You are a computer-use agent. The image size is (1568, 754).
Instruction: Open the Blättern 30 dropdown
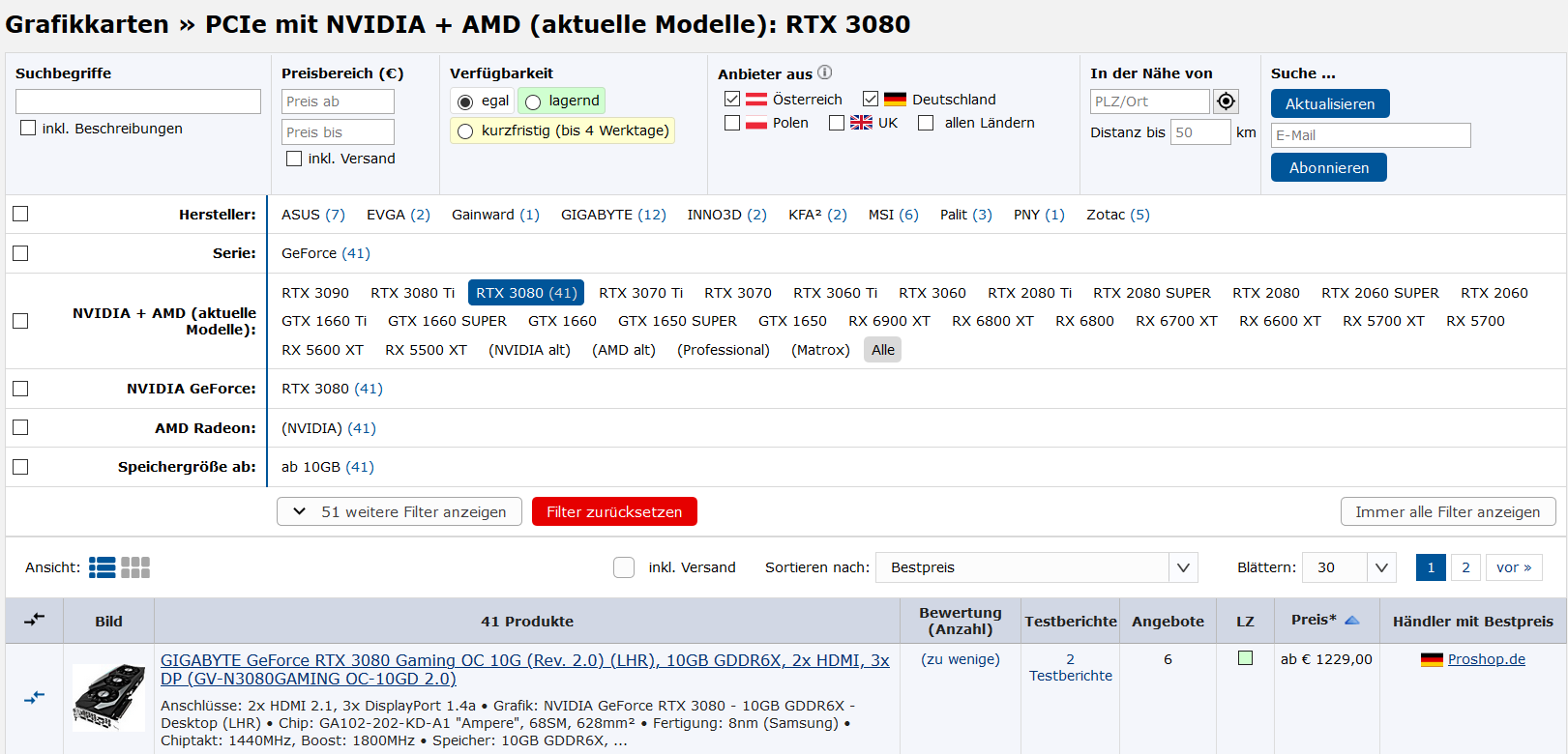1349,567
